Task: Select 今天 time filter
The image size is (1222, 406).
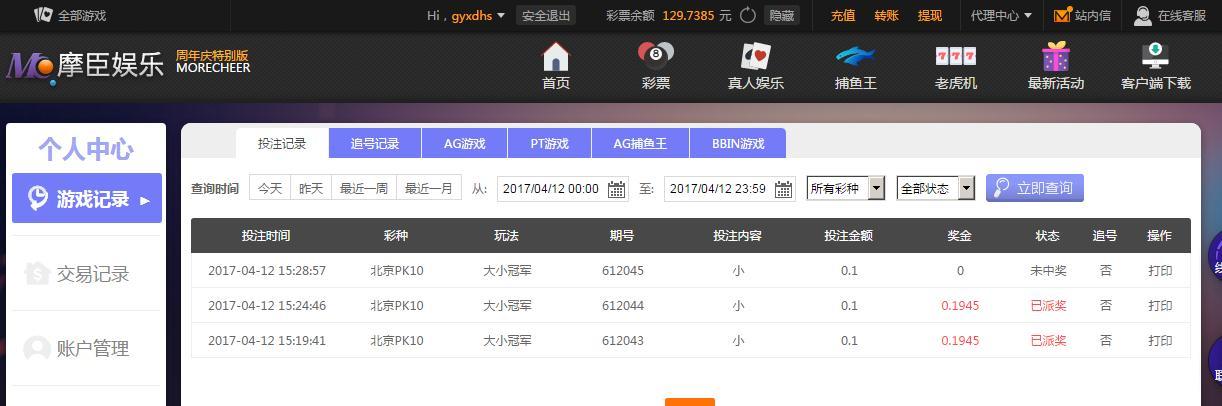Action: pyautogui.click(x=270, y=188)
